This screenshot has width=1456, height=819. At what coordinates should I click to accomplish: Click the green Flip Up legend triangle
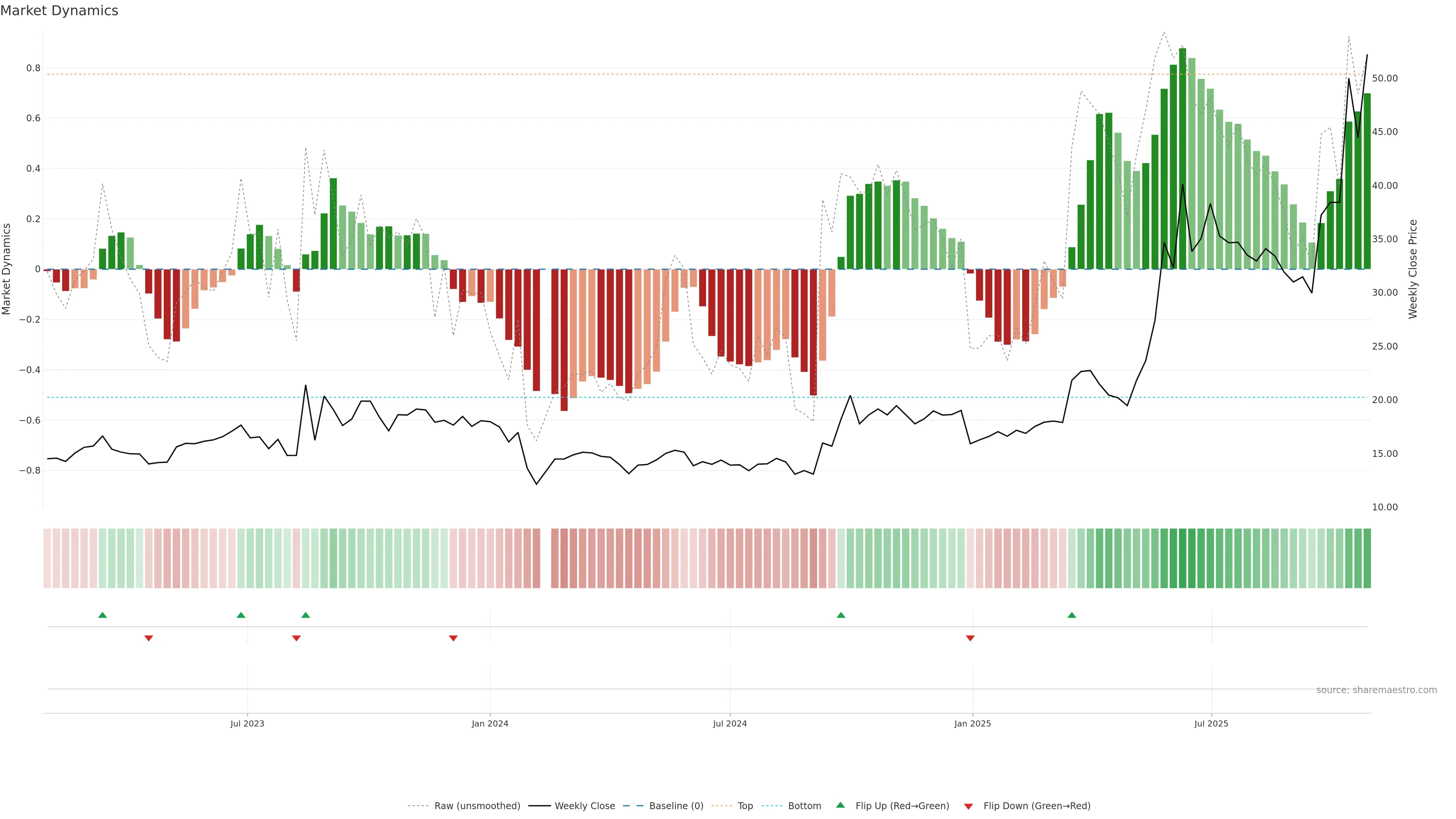pos(841,805)
